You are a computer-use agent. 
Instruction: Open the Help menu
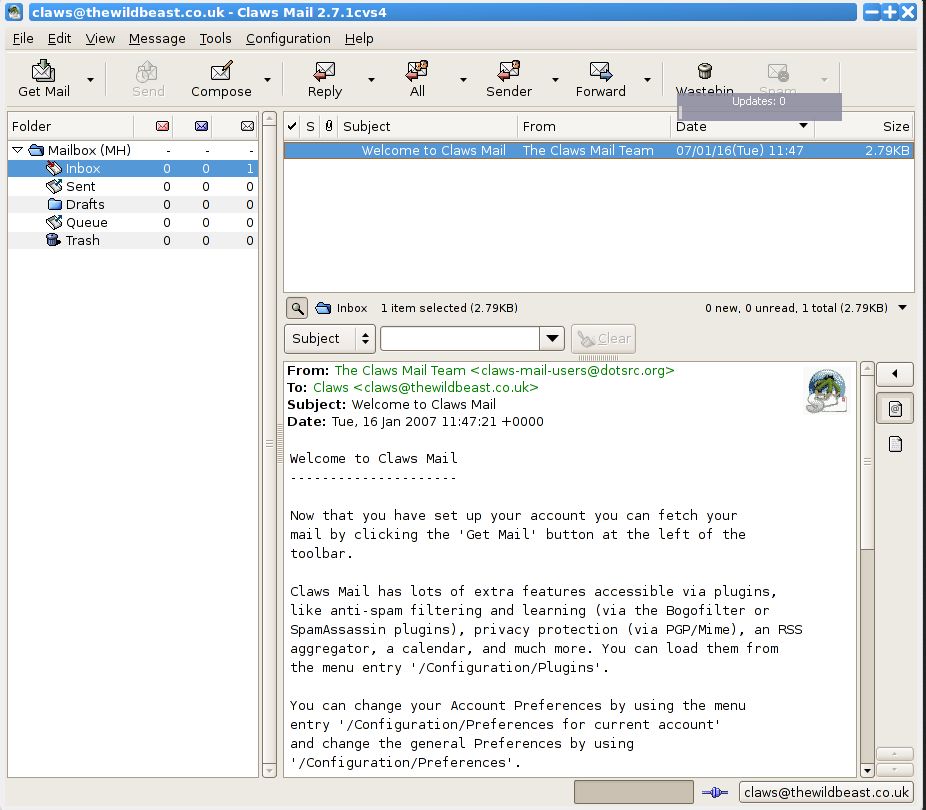tap(359, 38)
